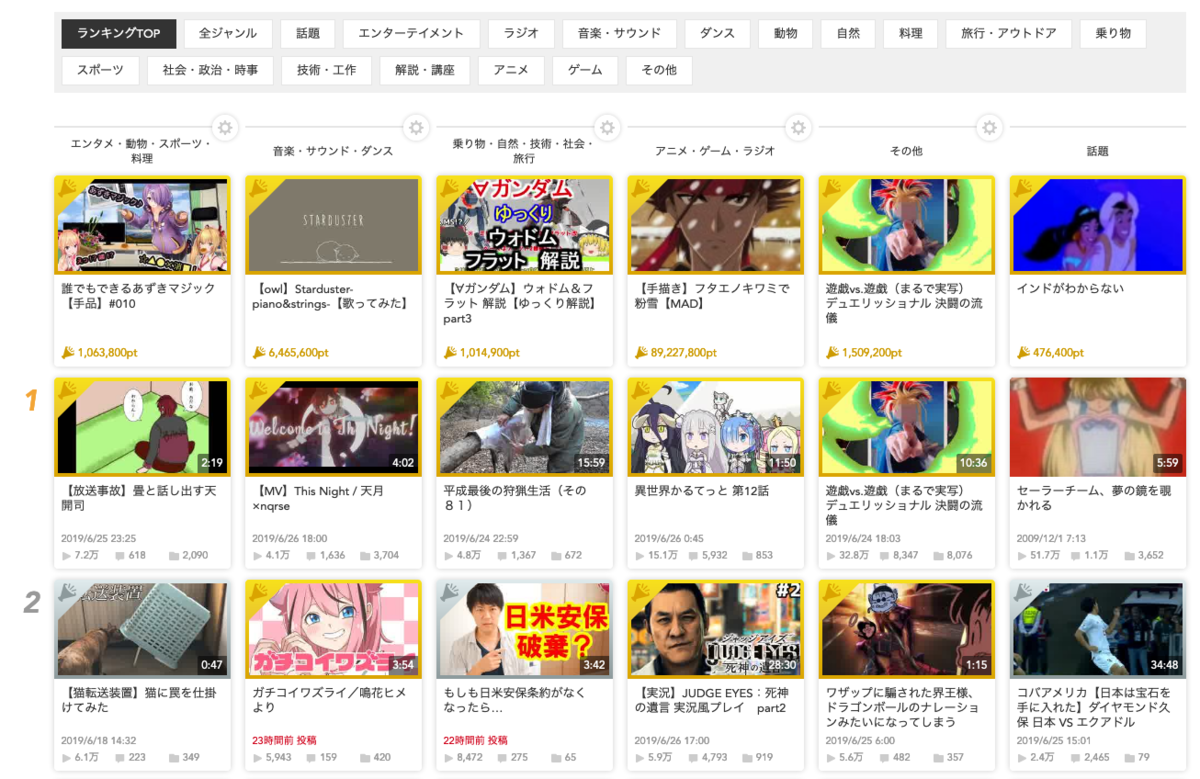
Task: Select the 旅行・アウトドア tab
Action: (1009, 33)
